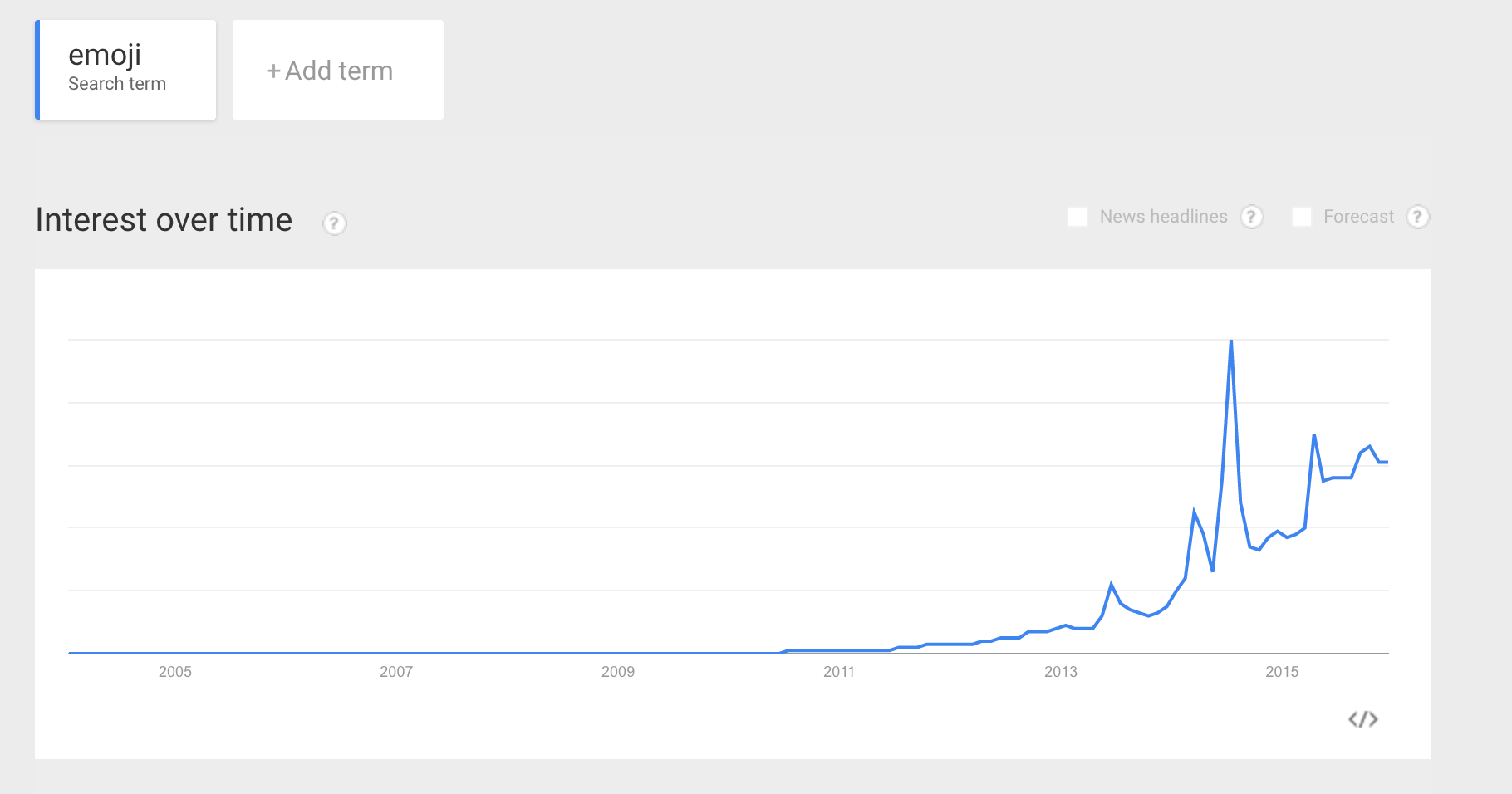The image size is (1512, 794).
Task: Enable the Forecast checkbox
Action: coord(1302,217)
